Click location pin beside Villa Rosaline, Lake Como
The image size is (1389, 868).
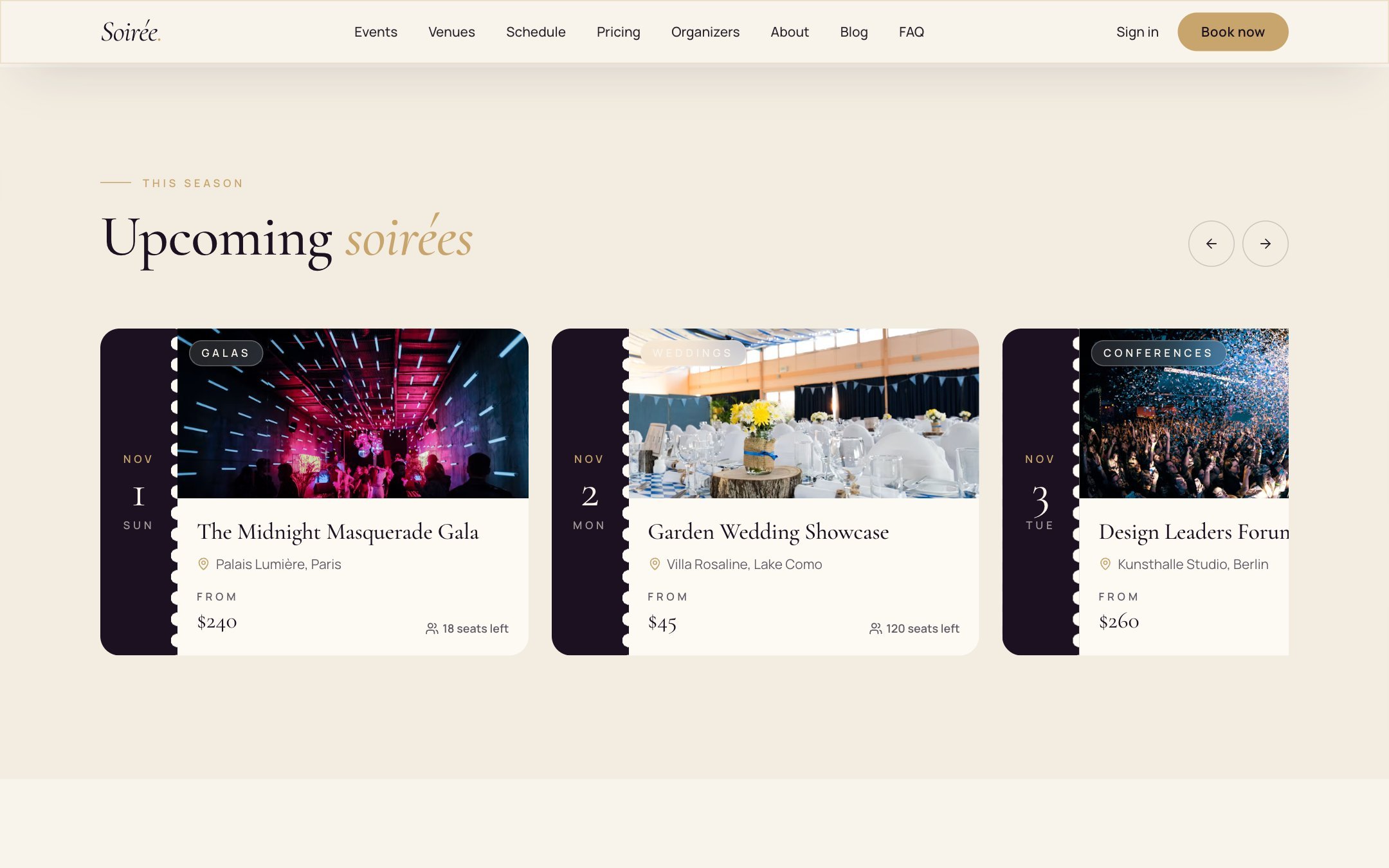[655, 564]
